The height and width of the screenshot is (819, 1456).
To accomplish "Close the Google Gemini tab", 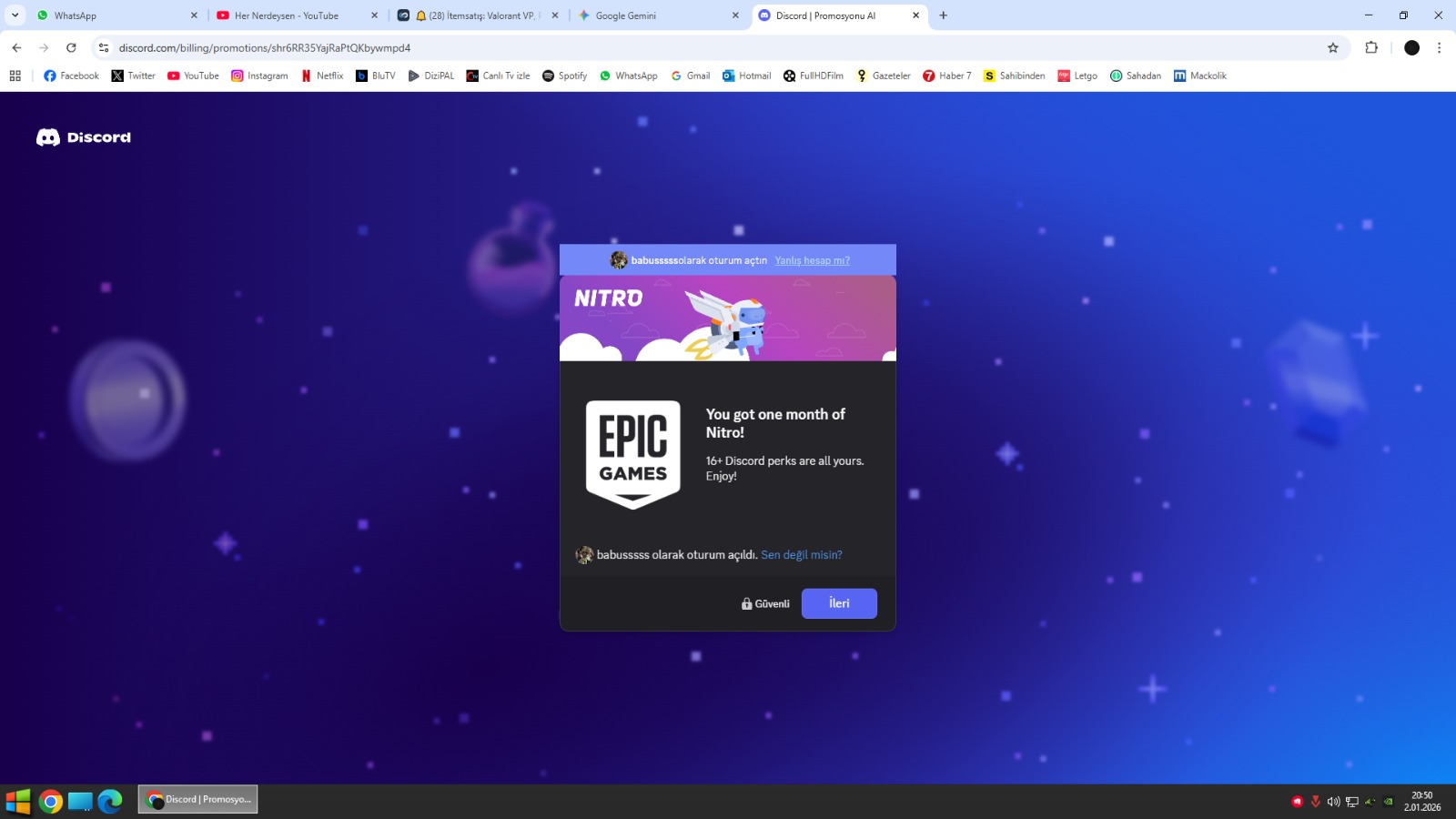I will tap(735, 15).
